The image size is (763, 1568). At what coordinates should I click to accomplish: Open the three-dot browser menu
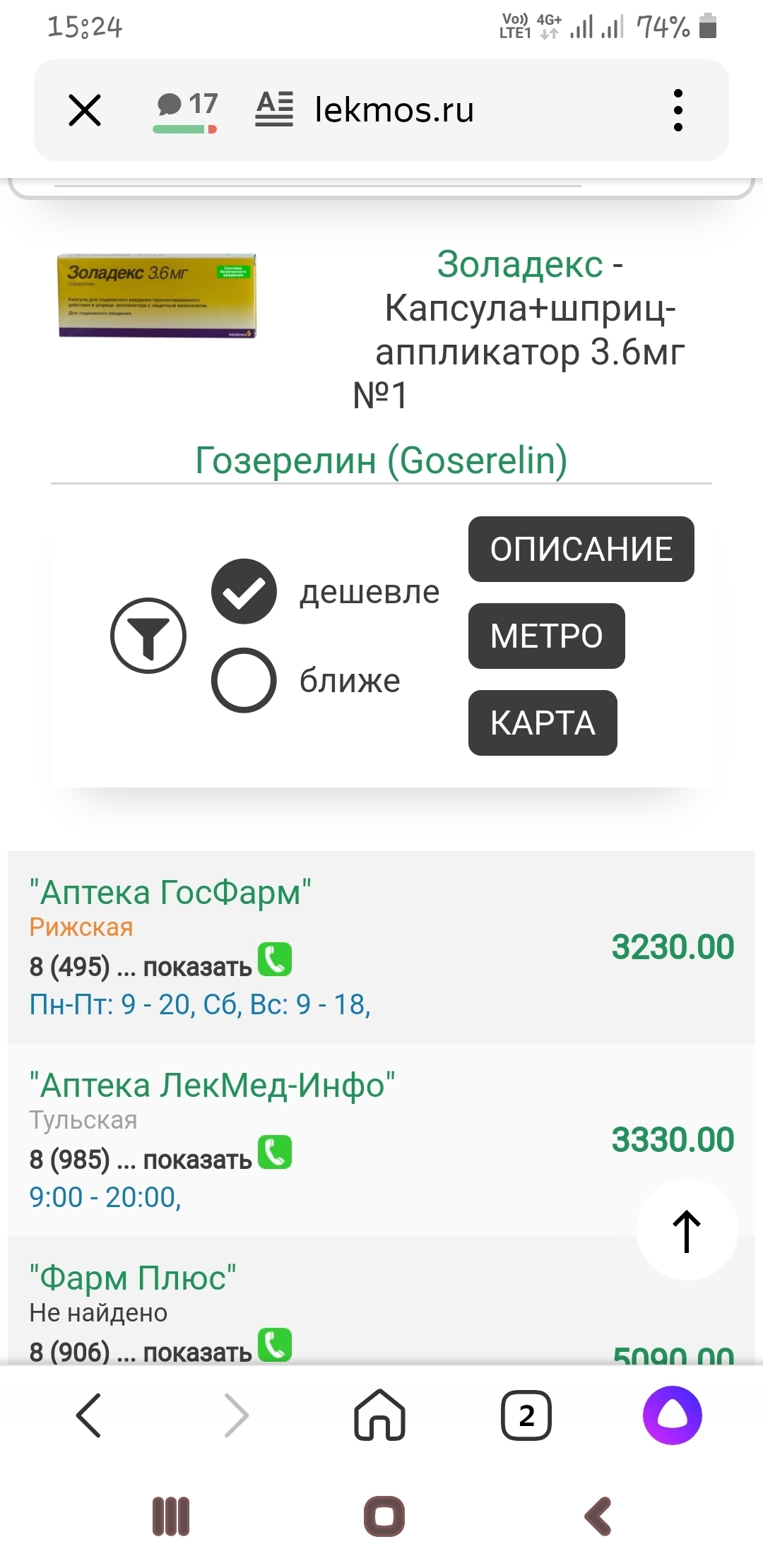click(x=678, y=110)
